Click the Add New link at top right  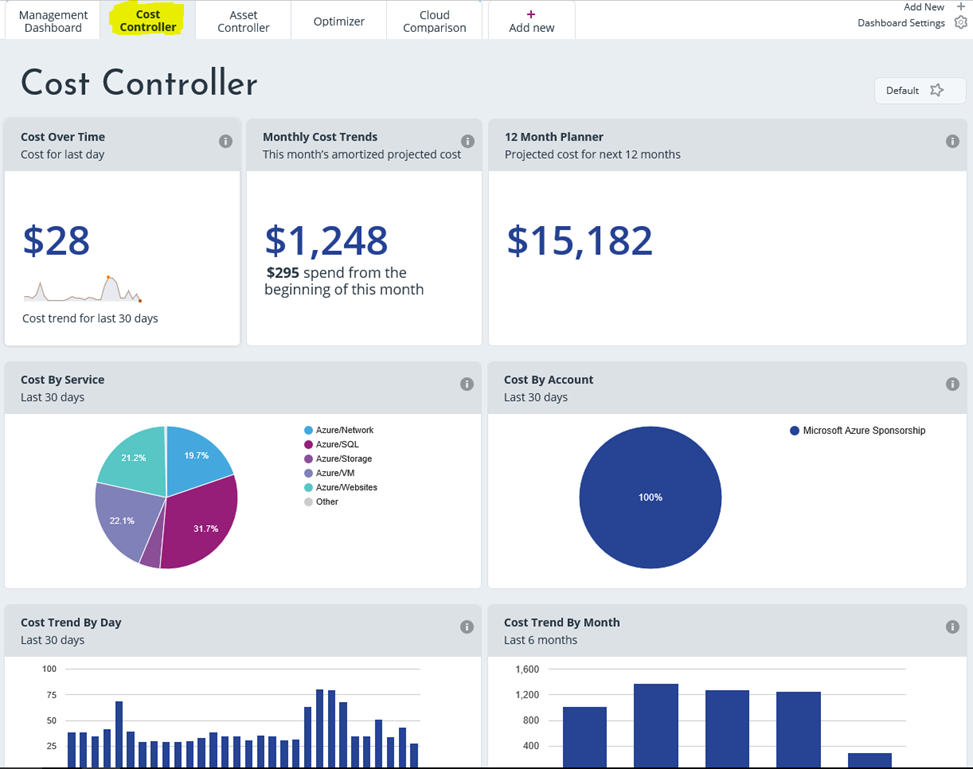pyautogui.click(x=924, y=7)
